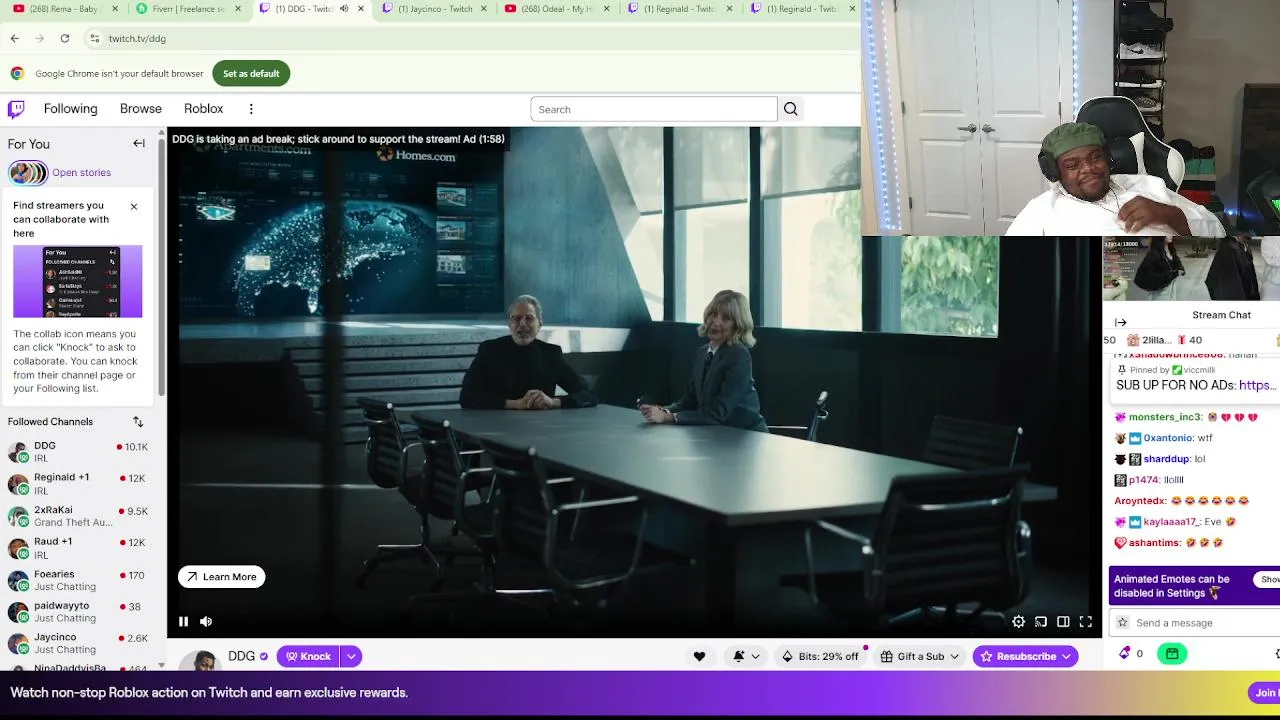
Task: Open paidwayyto followed channel
Action: [78, 612]
